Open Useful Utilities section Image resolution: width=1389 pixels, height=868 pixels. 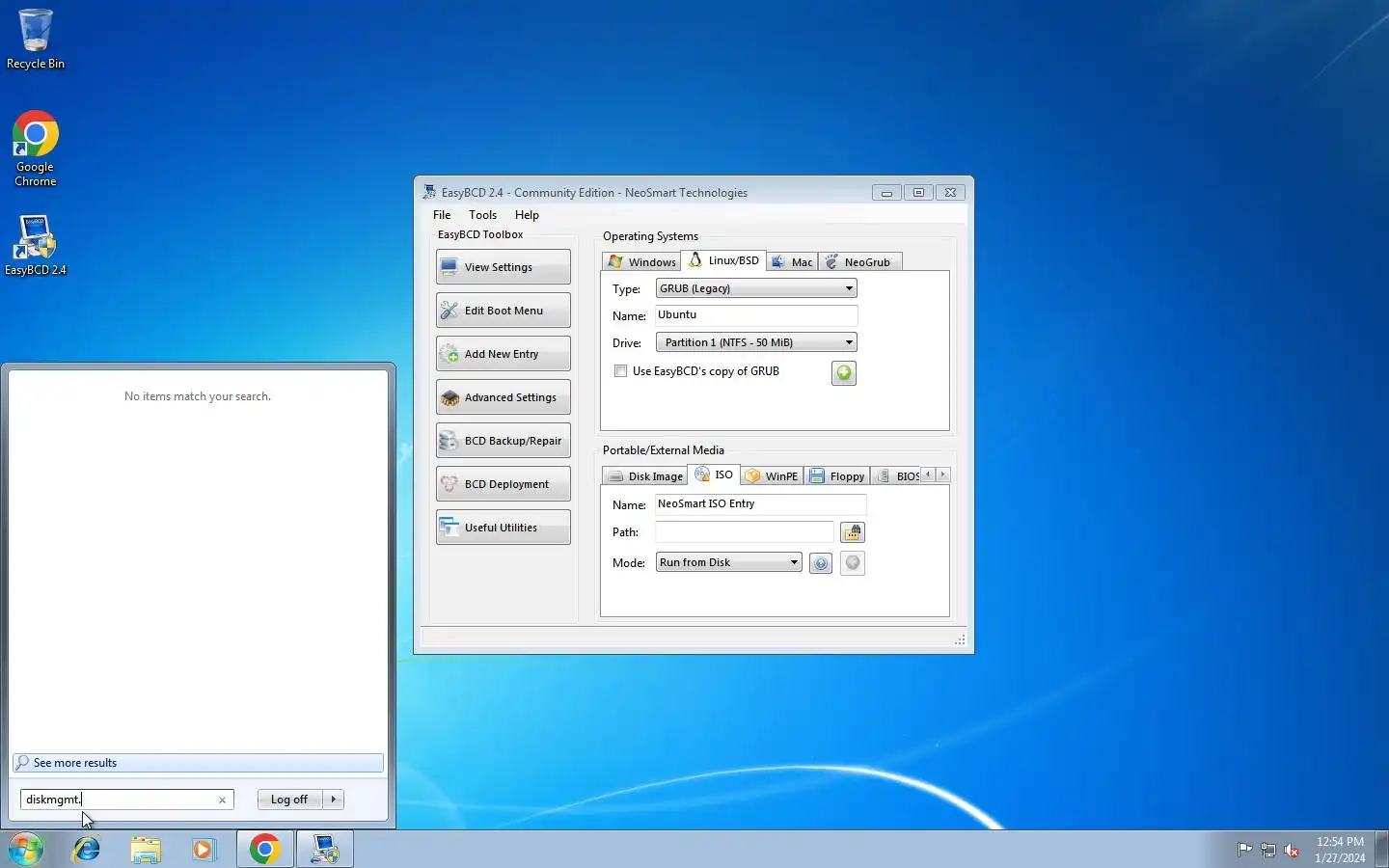coord(503,528)
